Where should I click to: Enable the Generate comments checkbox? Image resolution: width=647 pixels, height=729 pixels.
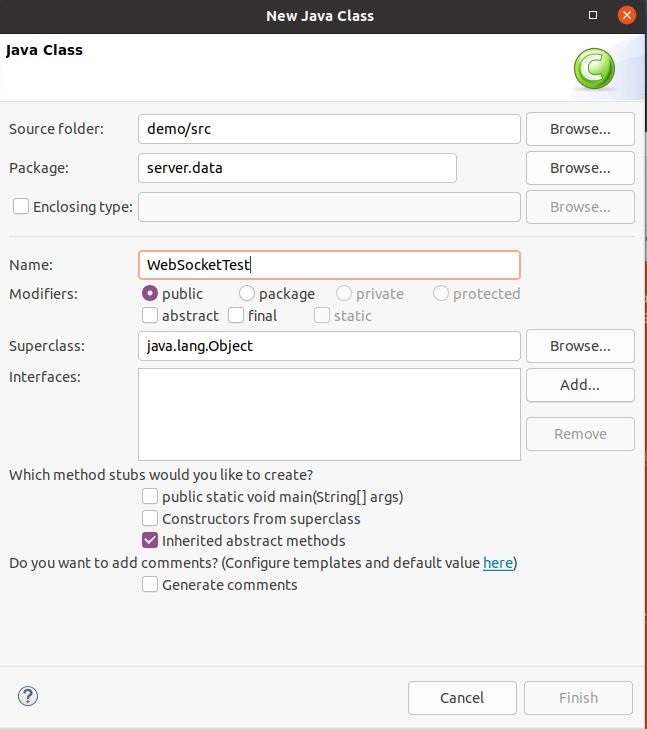(x=150, y=584)
